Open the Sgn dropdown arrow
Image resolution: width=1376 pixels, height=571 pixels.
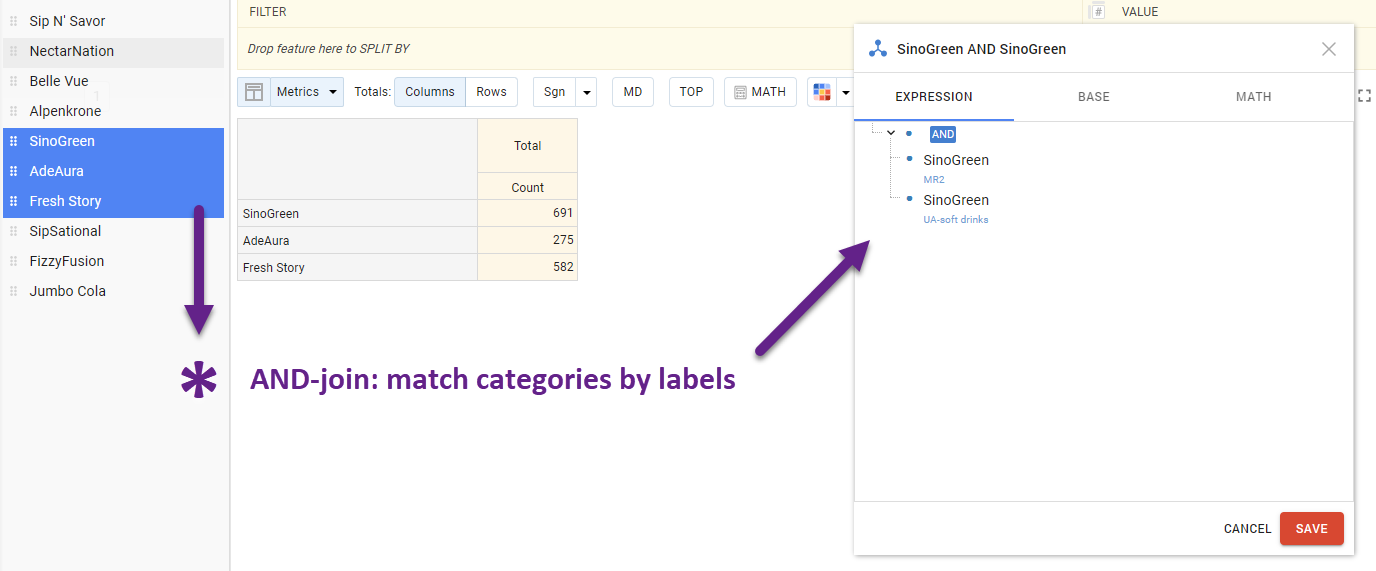[587, 92]
